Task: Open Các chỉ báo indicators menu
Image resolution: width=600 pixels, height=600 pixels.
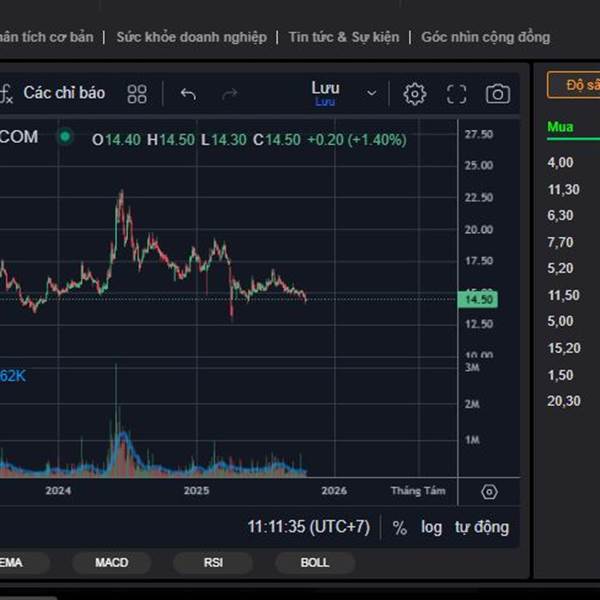Action: (64, 93)
